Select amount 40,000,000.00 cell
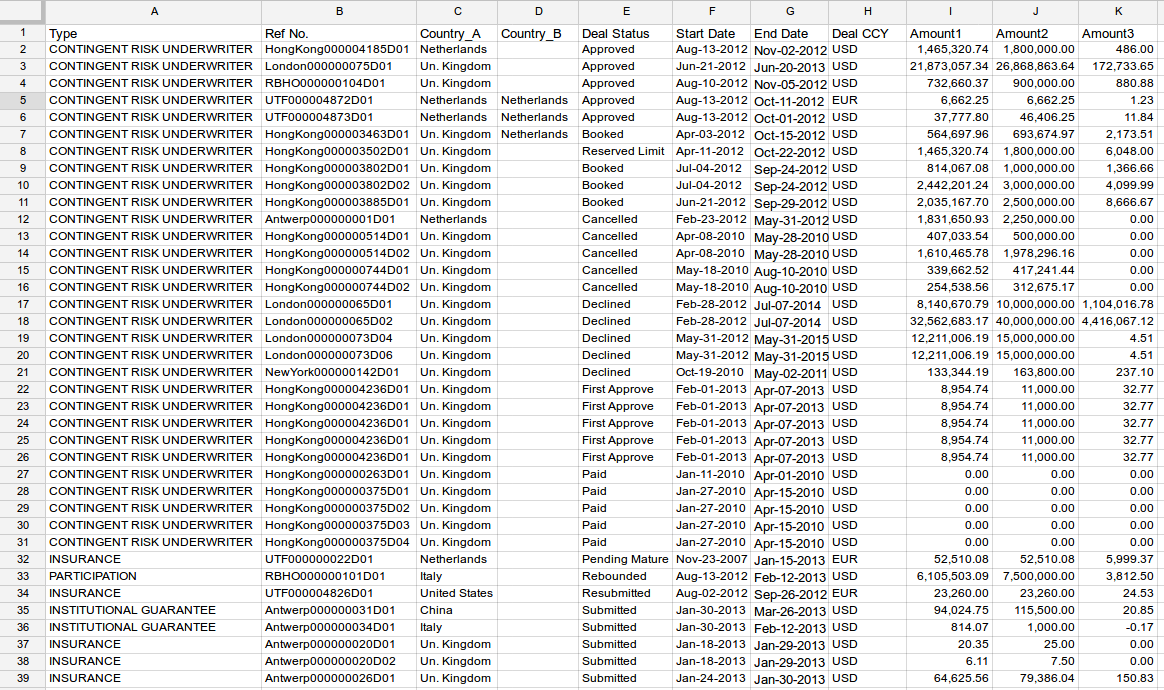The width and height of the screenshot is (1164, 690). [1035, 321]
